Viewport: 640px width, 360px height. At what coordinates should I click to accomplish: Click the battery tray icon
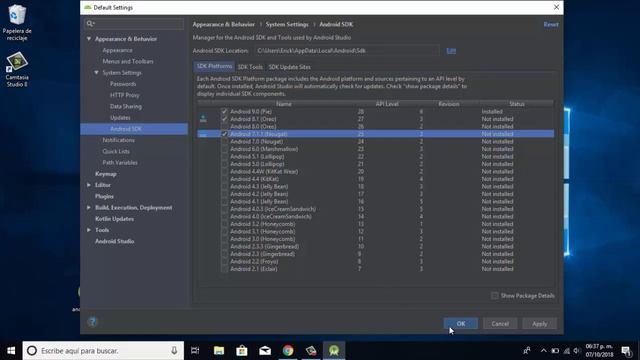click(555, 351)
